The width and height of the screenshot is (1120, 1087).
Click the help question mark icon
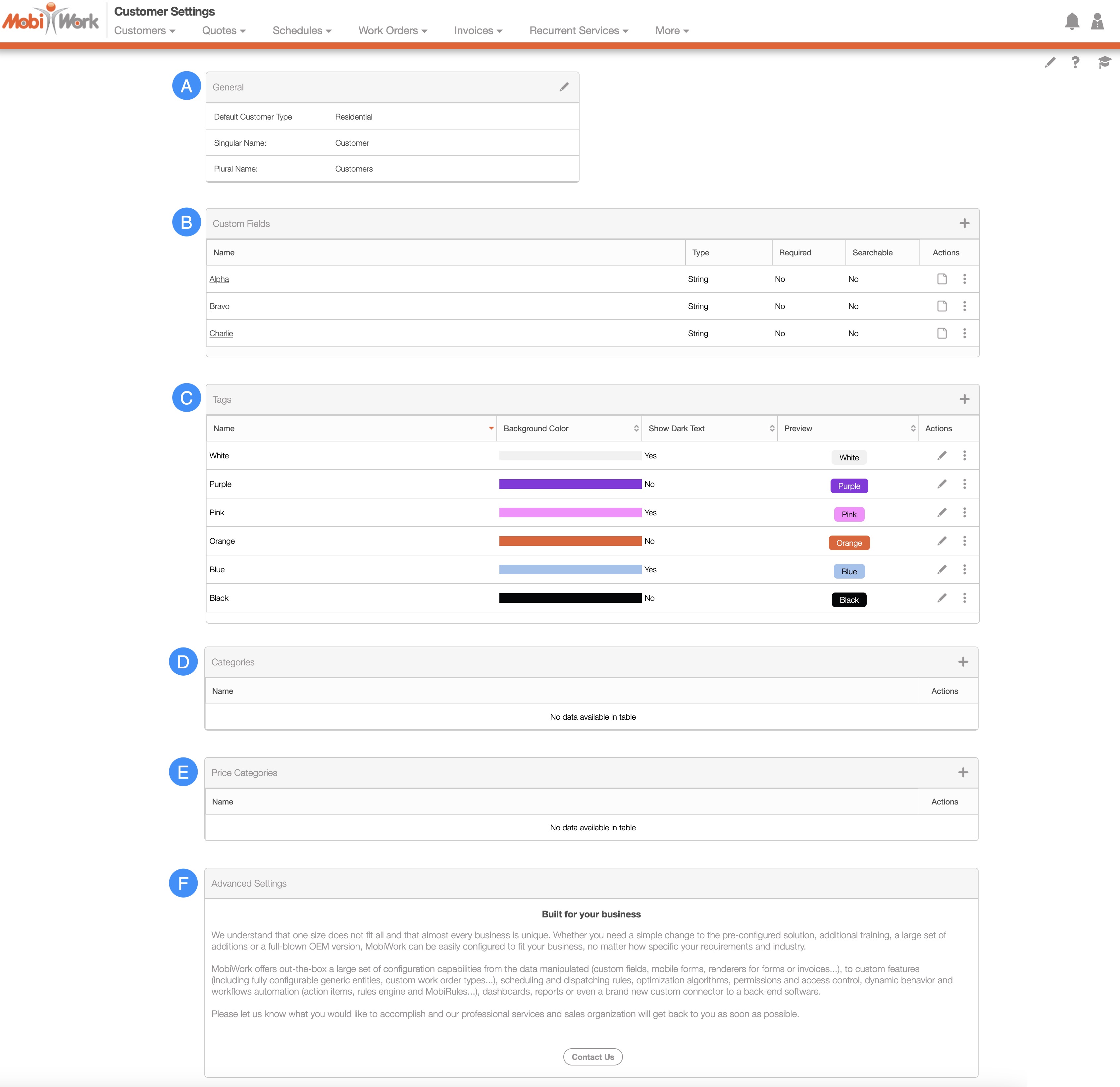coord(1075,62)
